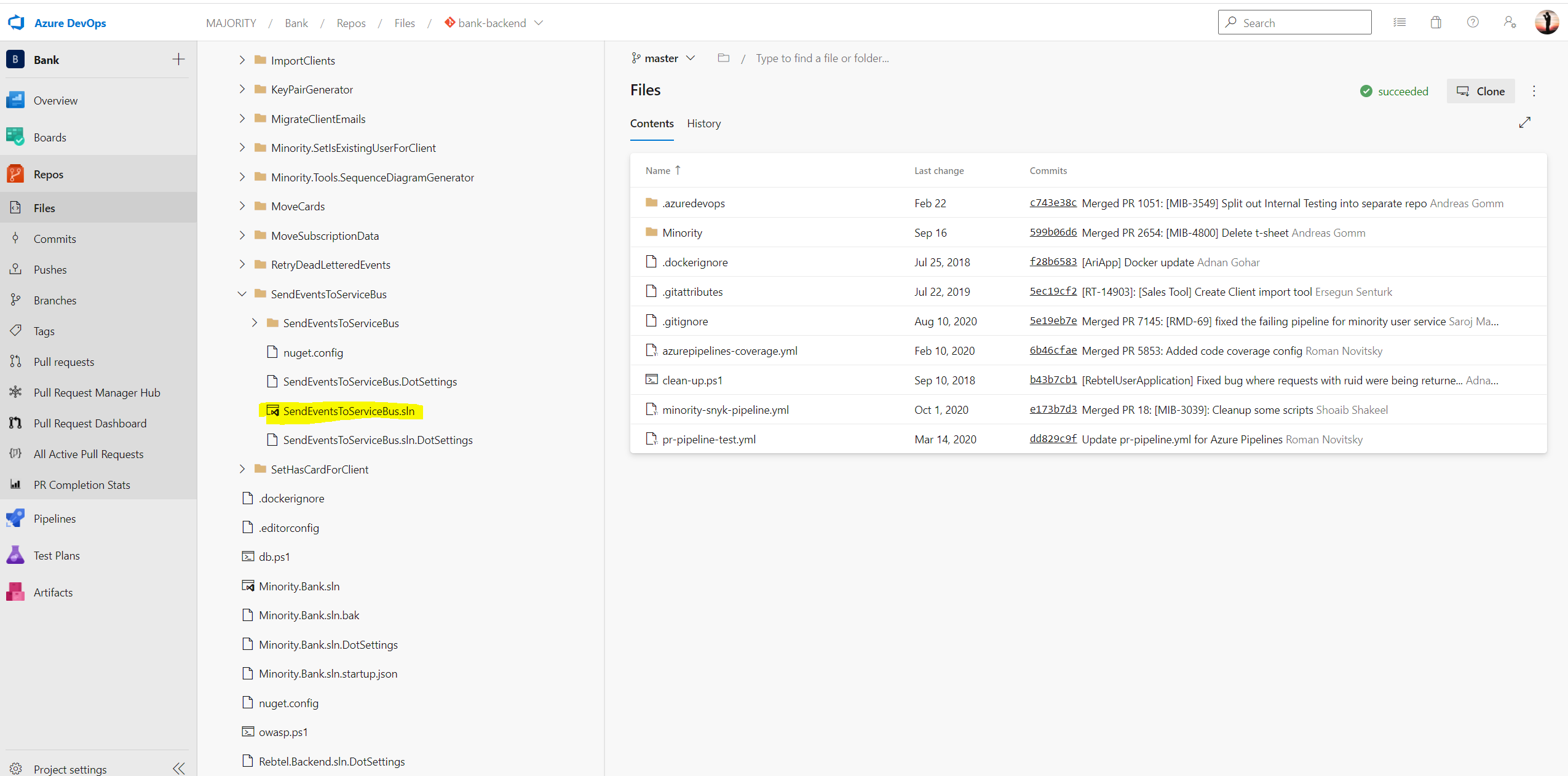The image size is (1568, 776).
Task: Open the work items list icon
Action: (1400, 23)
